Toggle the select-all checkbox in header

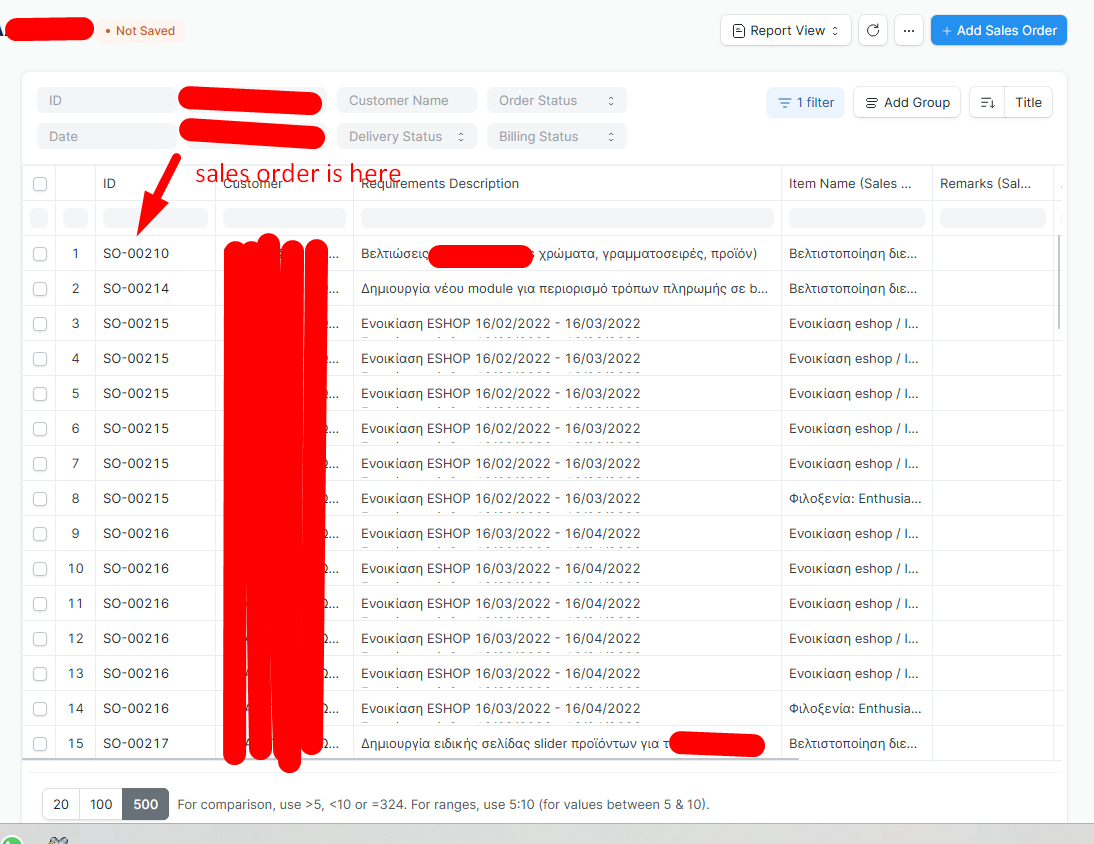click(40, 183)
